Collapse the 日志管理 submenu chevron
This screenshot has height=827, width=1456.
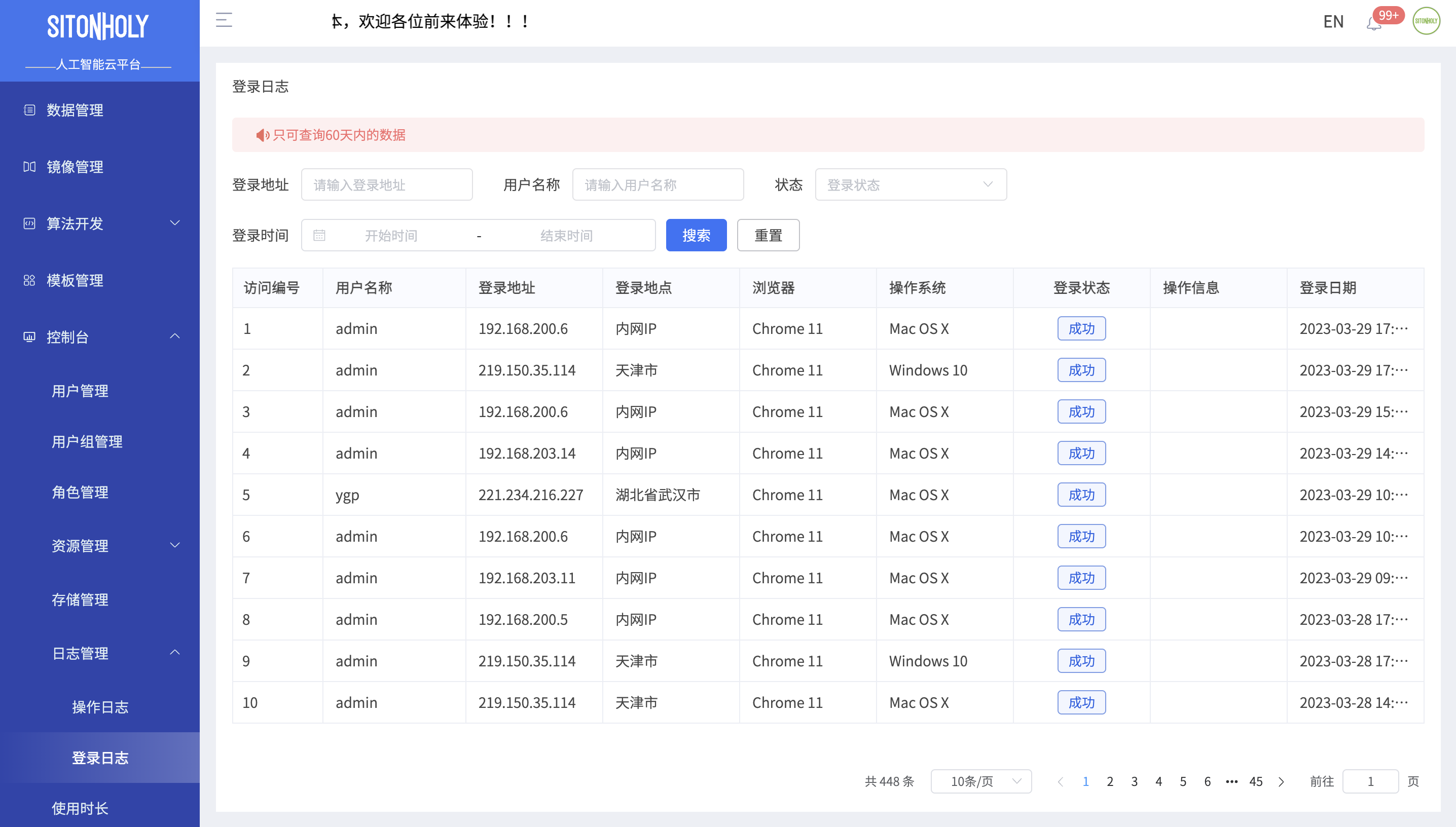click(x=175, y=653)
